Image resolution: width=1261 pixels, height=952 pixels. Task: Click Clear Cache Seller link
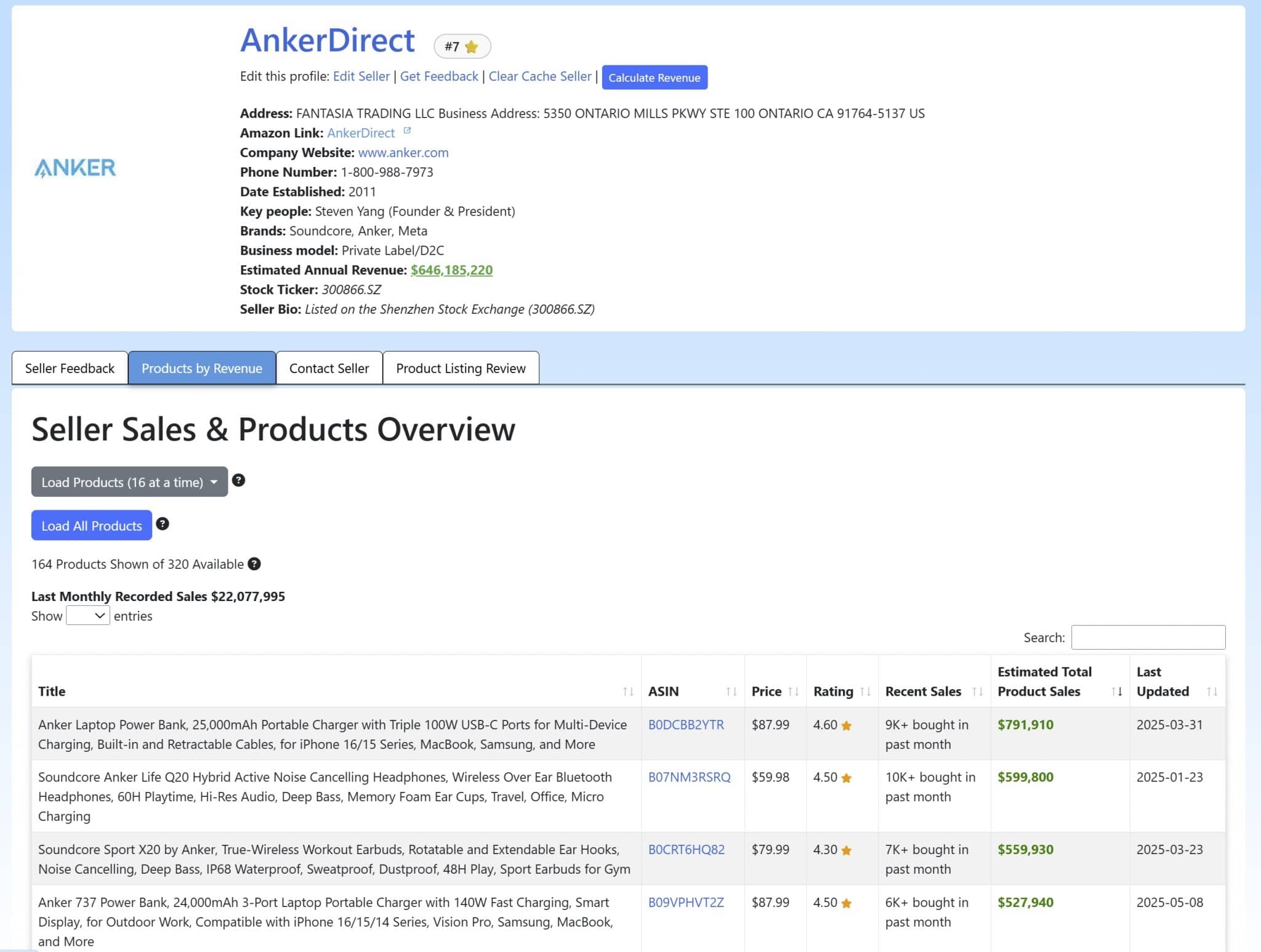tap(540, 76)
